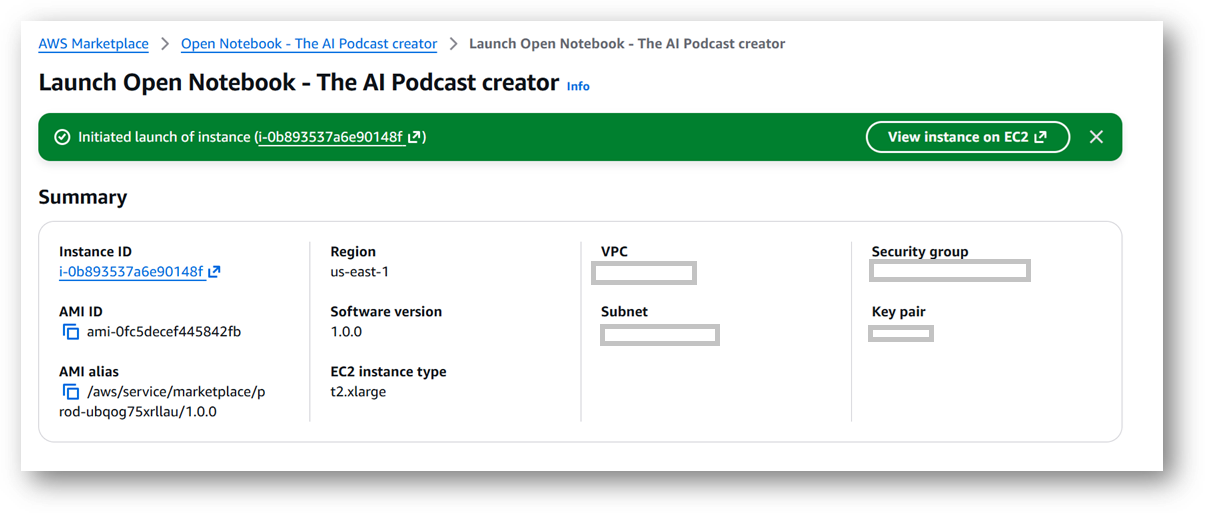Select the Software version value 1.0.0
This screenshot has height=513, width=1205.
pos(346,332)
